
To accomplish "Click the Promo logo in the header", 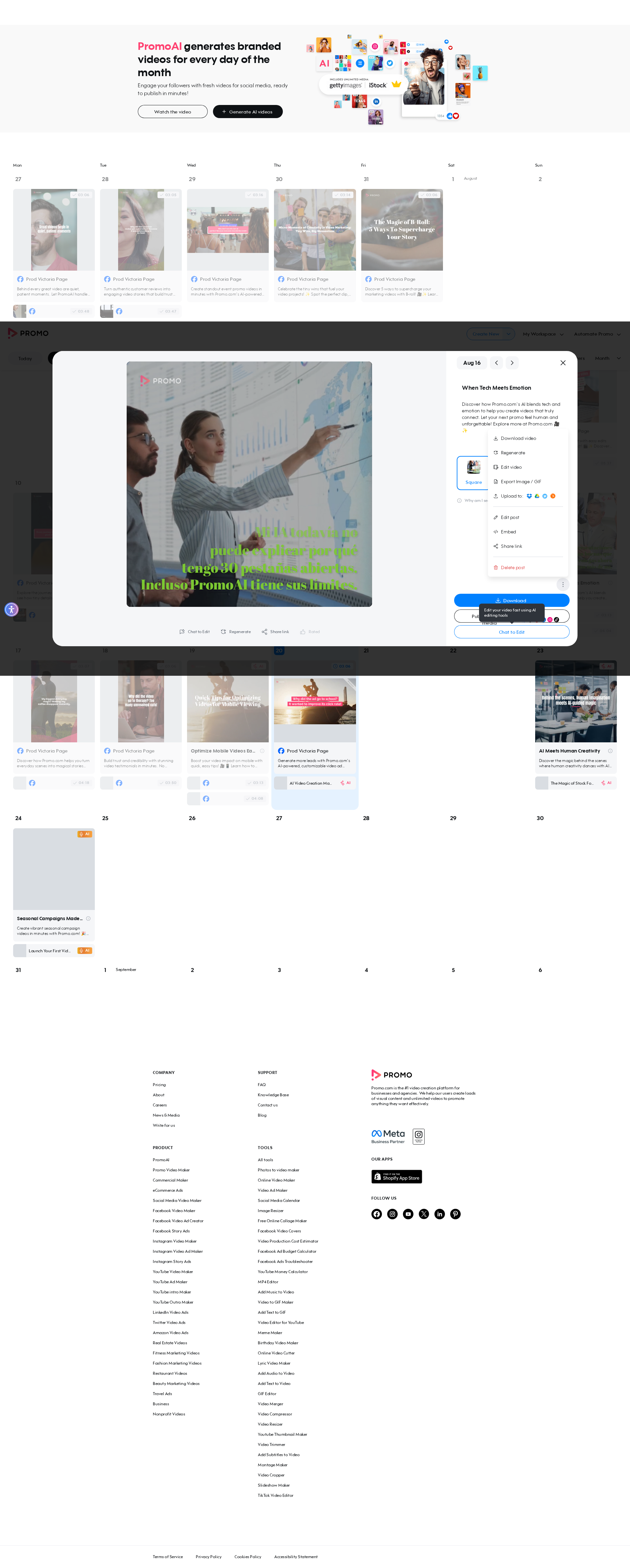I will coord(28,333).
